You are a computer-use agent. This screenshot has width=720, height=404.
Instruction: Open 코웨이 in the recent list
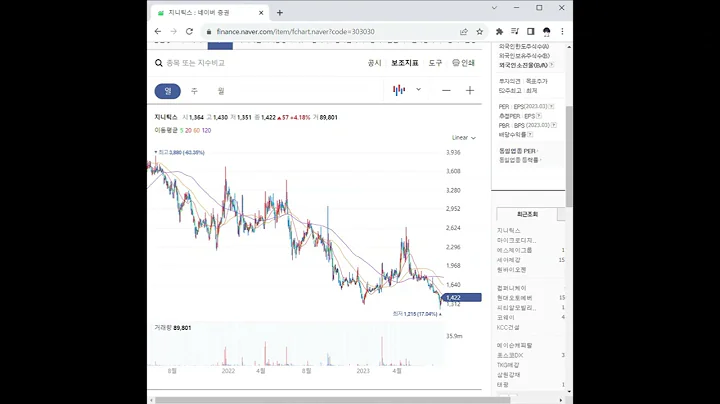pyautogui.click(x=506, y=318)
